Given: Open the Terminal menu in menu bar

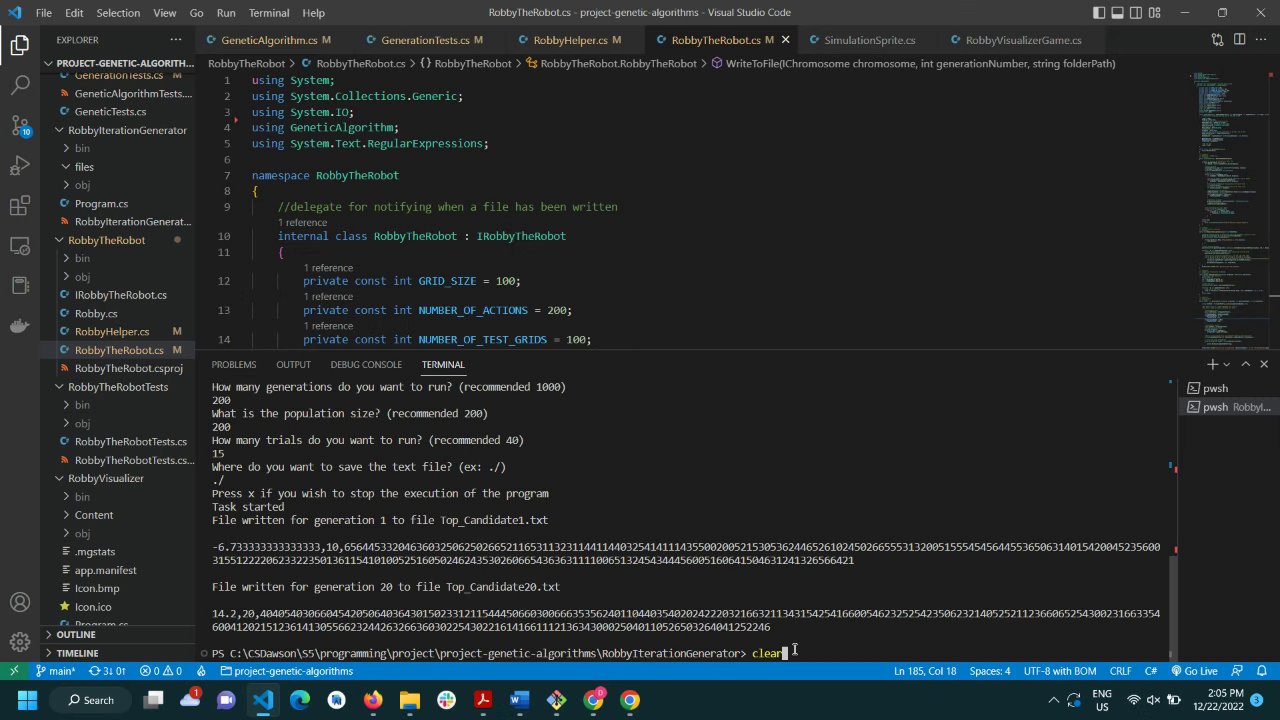Looking at the screenshot, I should [268, 13].
